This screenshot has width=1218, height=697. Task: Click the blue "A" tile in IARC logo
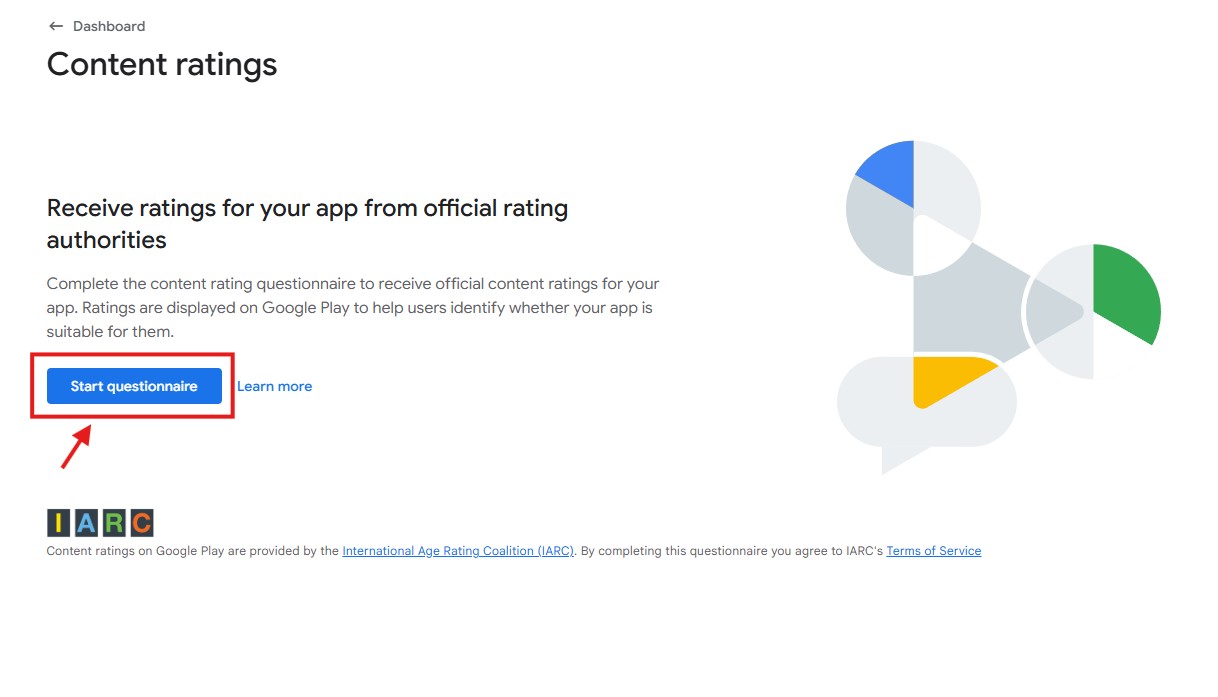(x=86, y=523)
